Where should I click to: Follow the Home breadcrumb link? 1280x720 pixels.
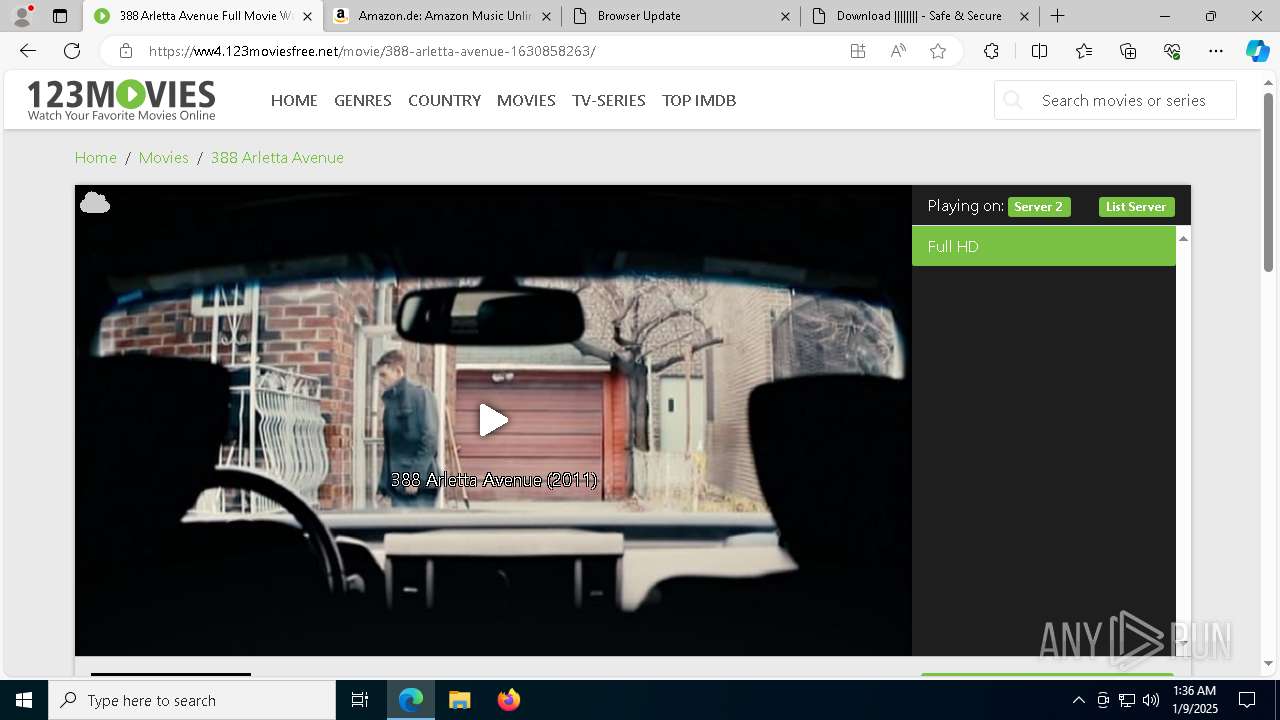96,157
